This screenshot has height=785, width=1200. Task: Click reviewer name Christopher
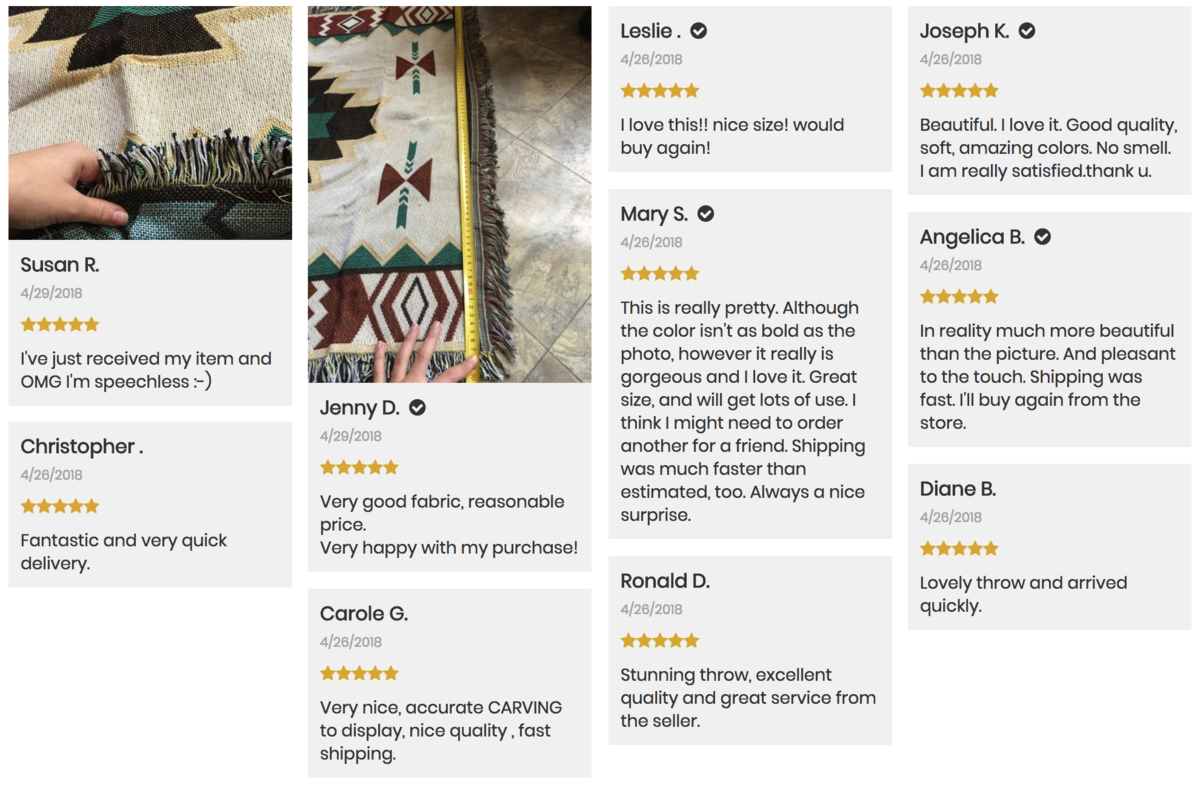[x=82, y=447]
